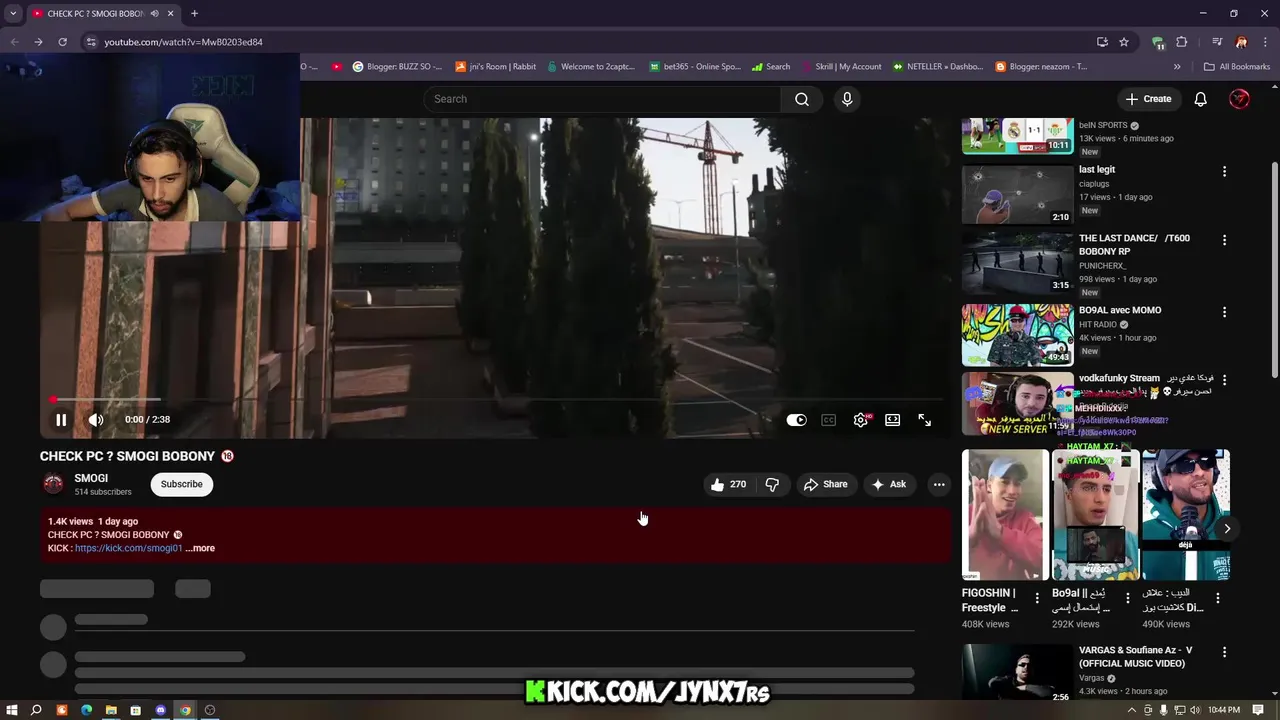The image size is (1280, 720).
Task: Open the All Bookmarks folder
Action: point(1236,67)
